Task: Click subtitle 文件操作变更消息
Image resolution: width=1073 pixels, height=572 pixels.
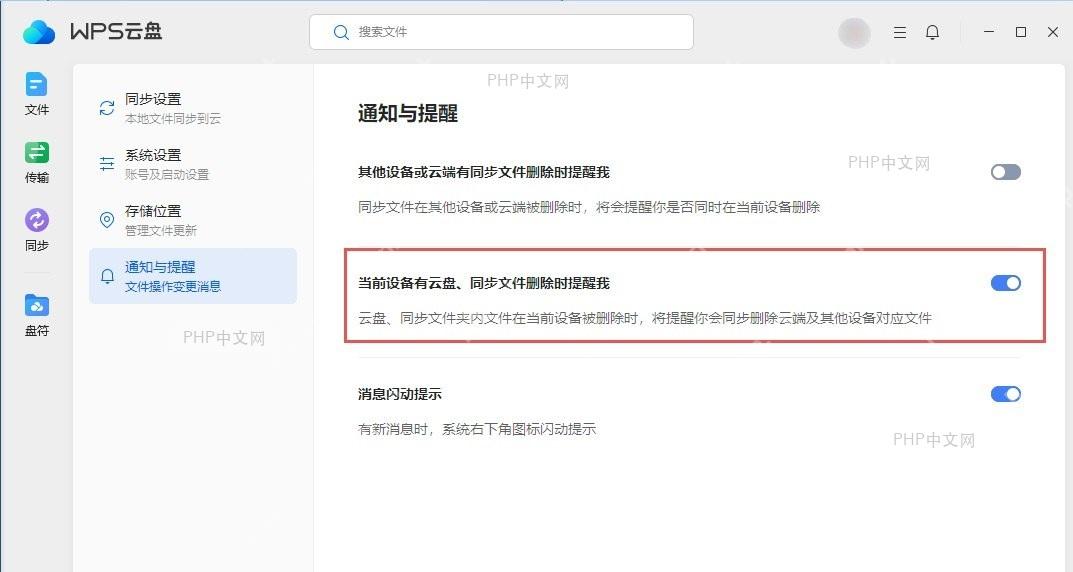Action: [x=172, y=287]
